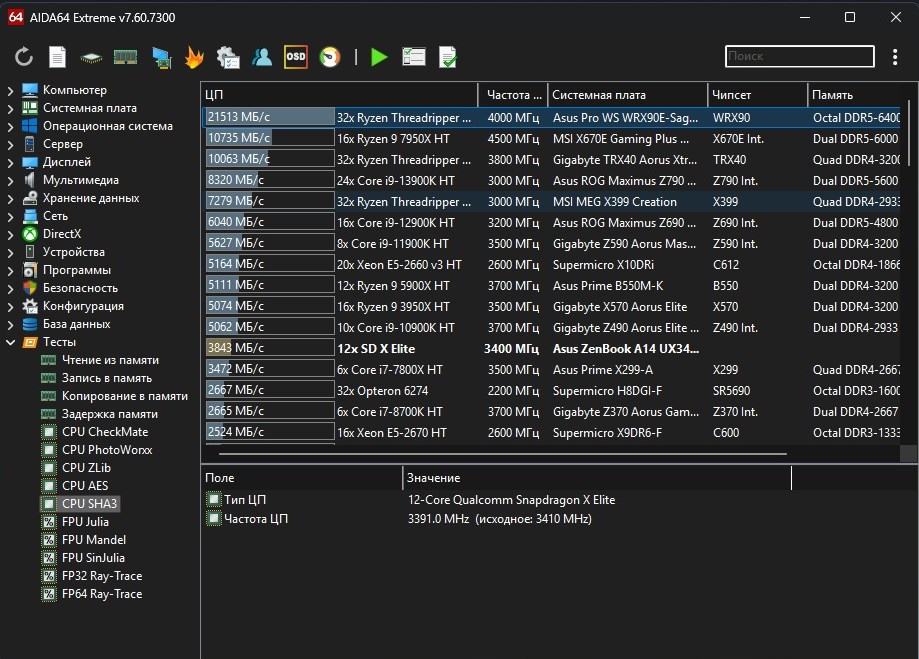The width and height of the screenshot is (919, 659).
Task: Select the CPU AES benchmark
Action: [84, 486]
